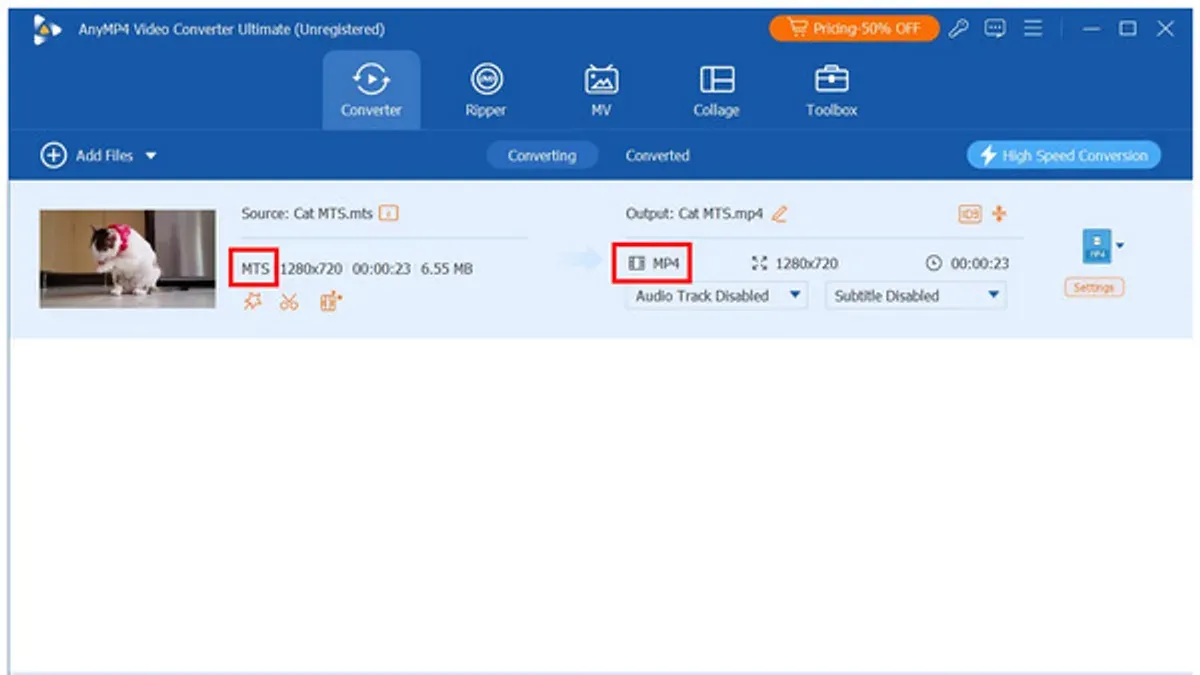1200x675 pixels.
Task: Click the source format text MTS
Action: click(x=255, y=269)
